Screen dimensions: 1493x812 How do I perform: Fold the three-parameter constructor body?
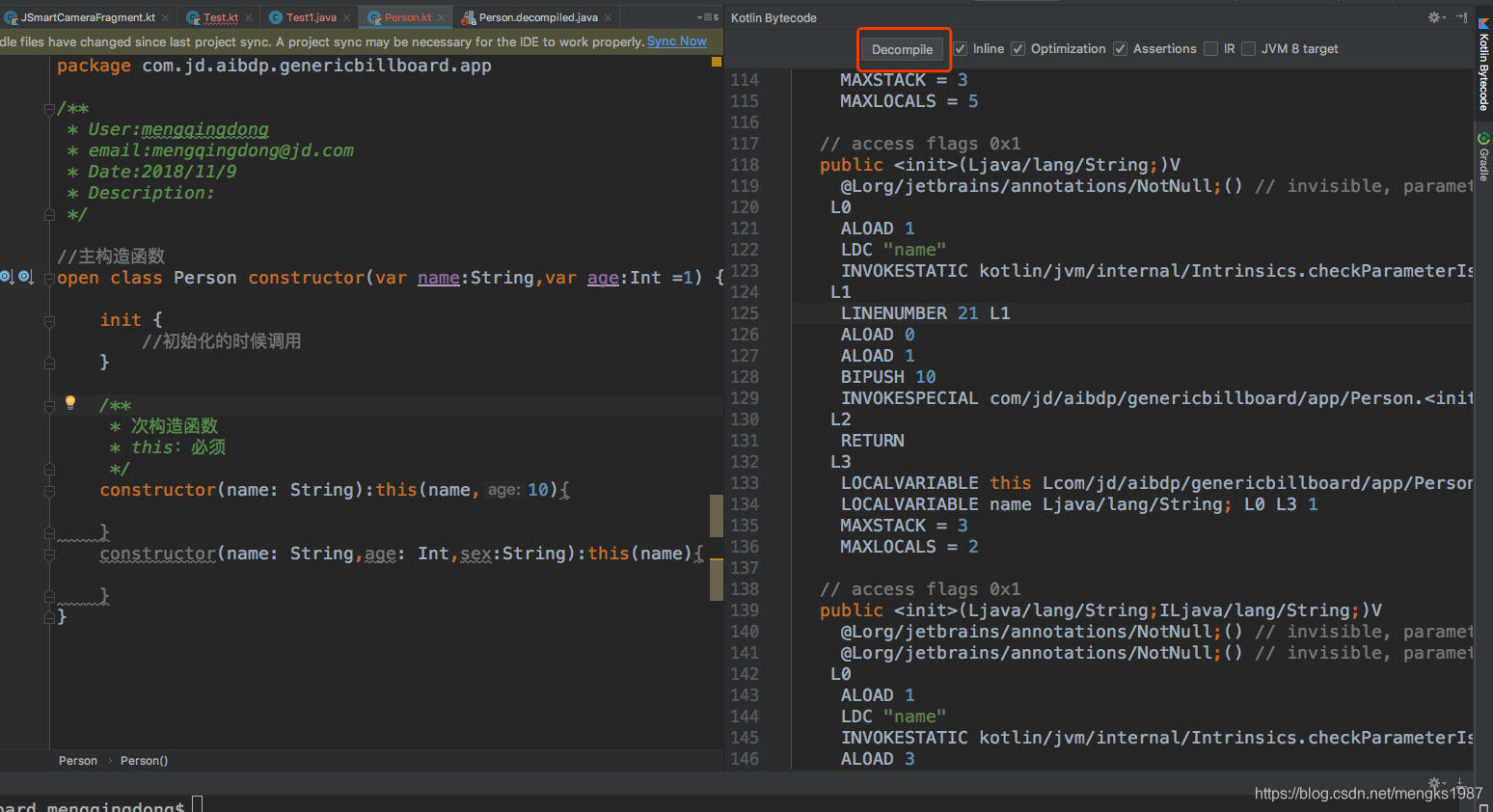coord(49,555)
